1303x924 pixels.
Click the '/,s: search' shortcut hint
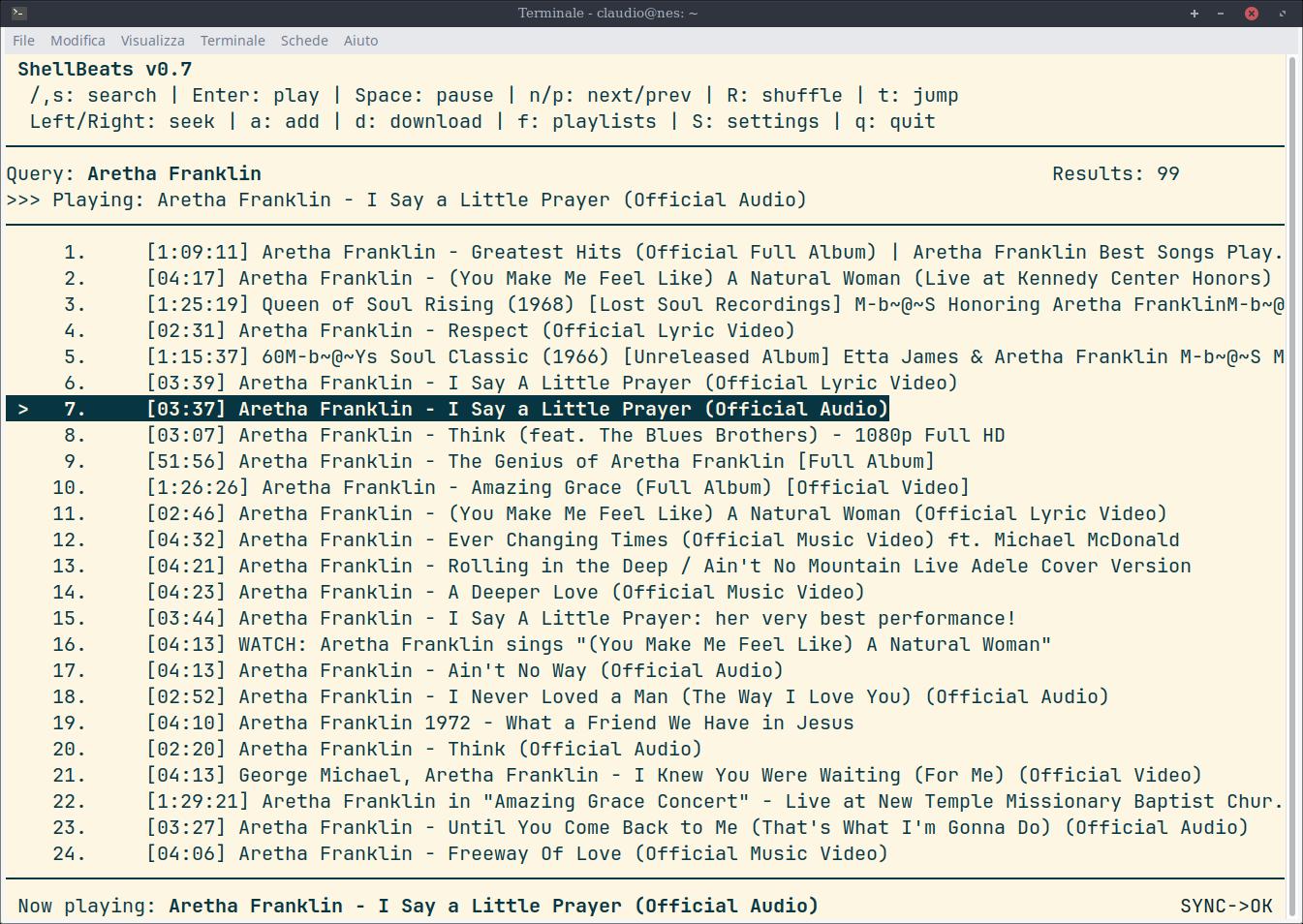[x=93, y=96]
